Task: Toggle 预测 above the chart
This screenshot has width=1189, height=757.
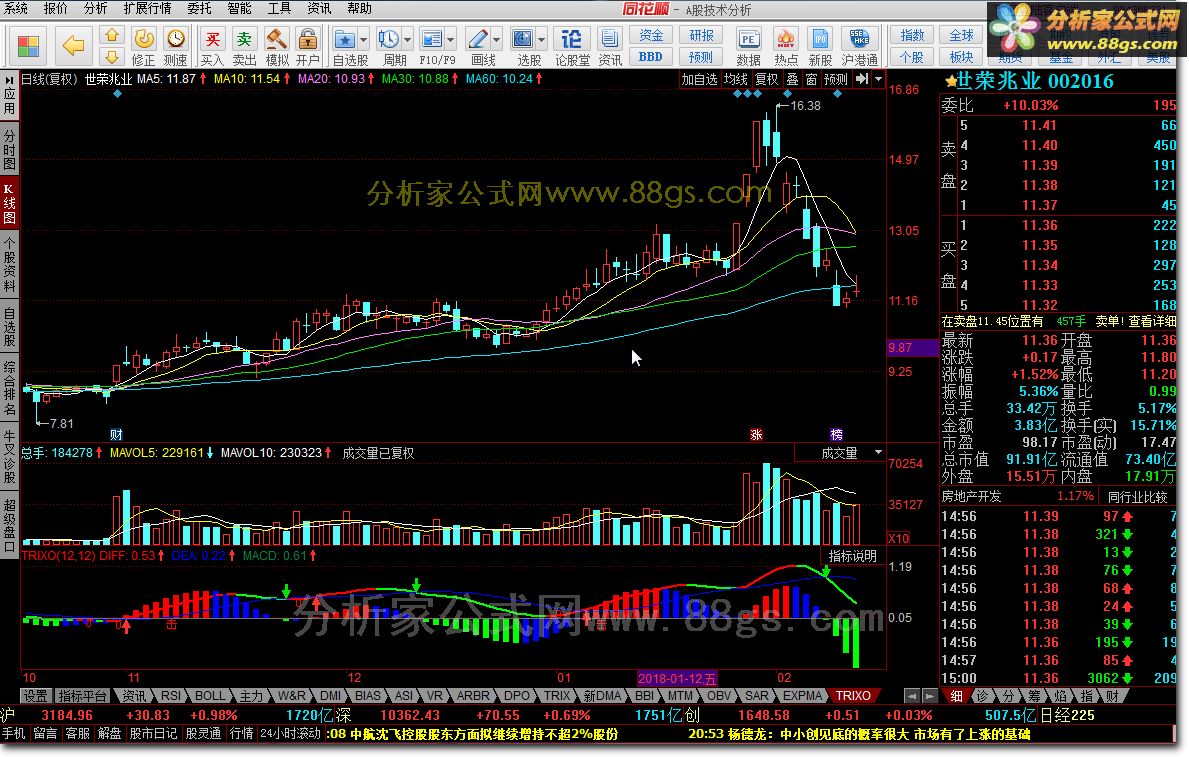Action: (836, 79)
